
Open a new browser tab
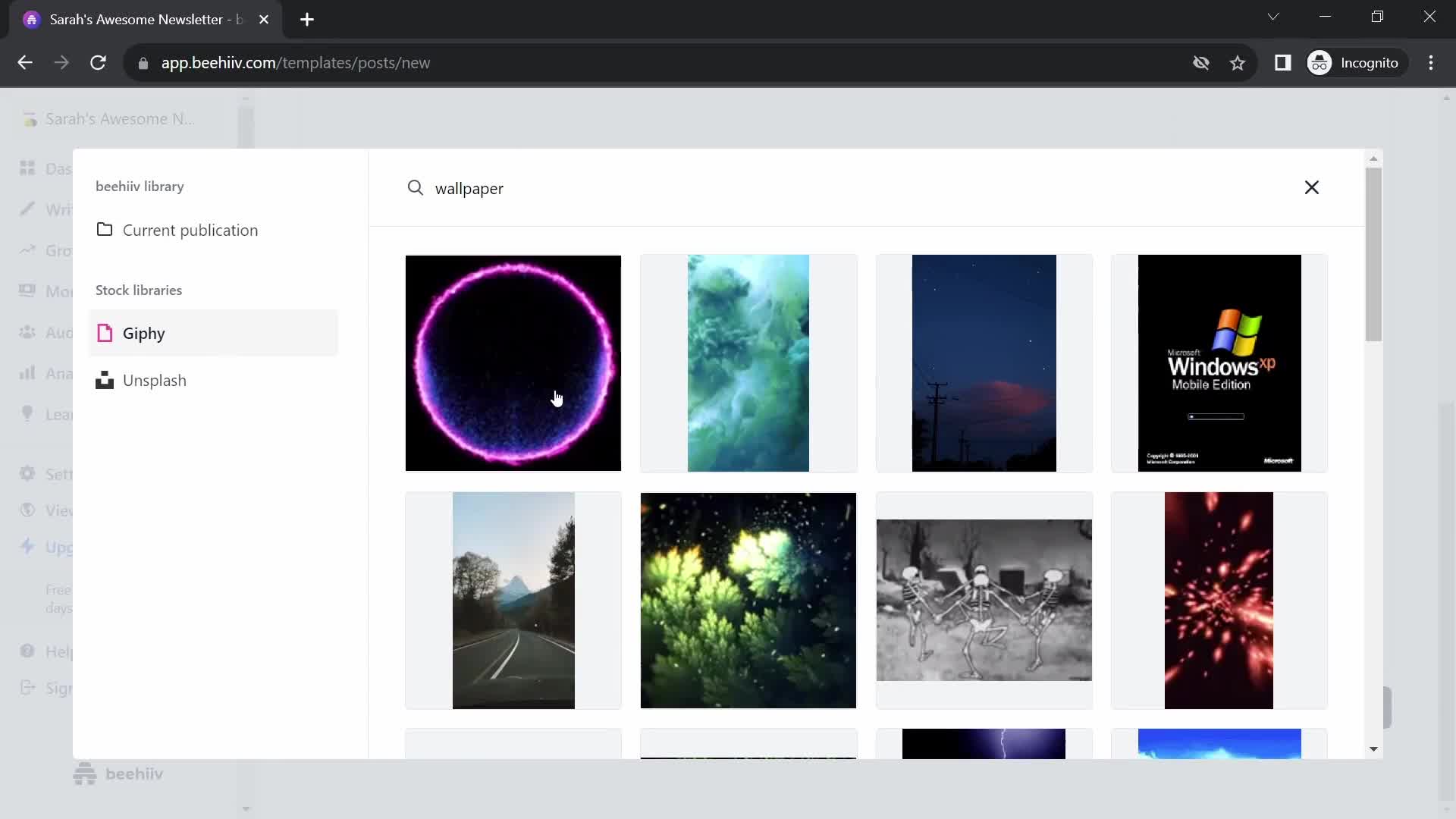(307, 20)
